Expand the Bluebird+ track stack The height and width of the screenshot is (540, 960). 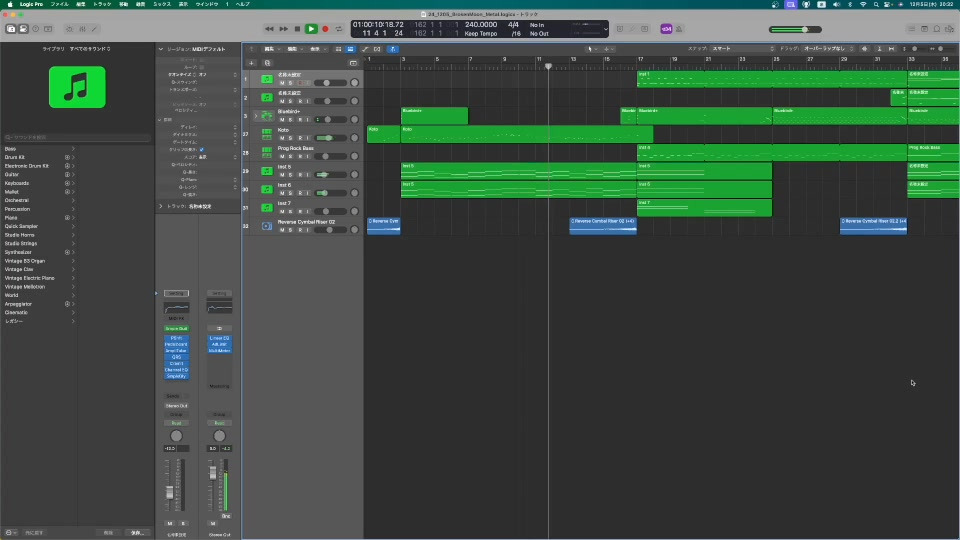point(256,116)
